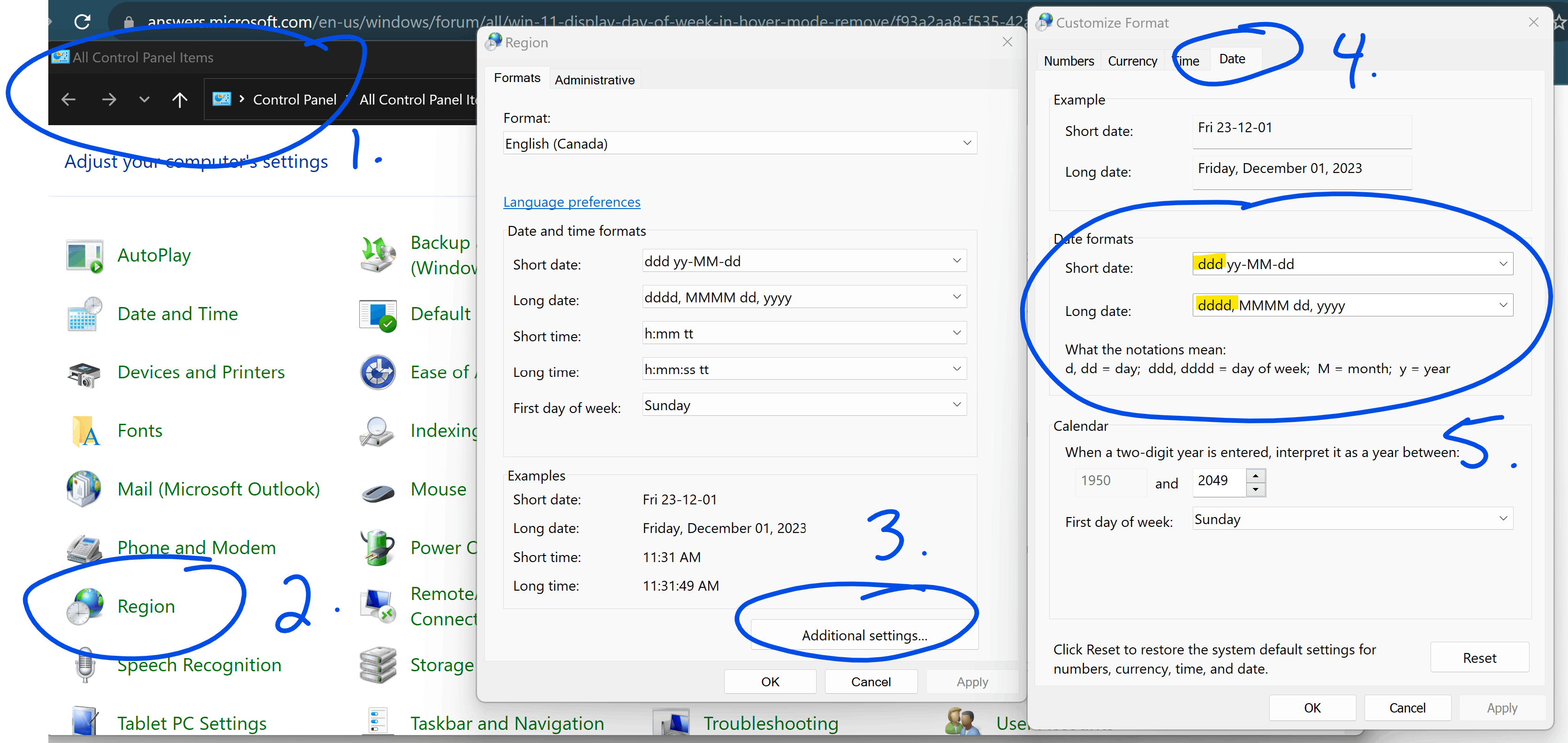Image resolution: width=1568 pixels, height=743 pixels.
Task: Open the Region globe icon
Action: coord(84,606)
